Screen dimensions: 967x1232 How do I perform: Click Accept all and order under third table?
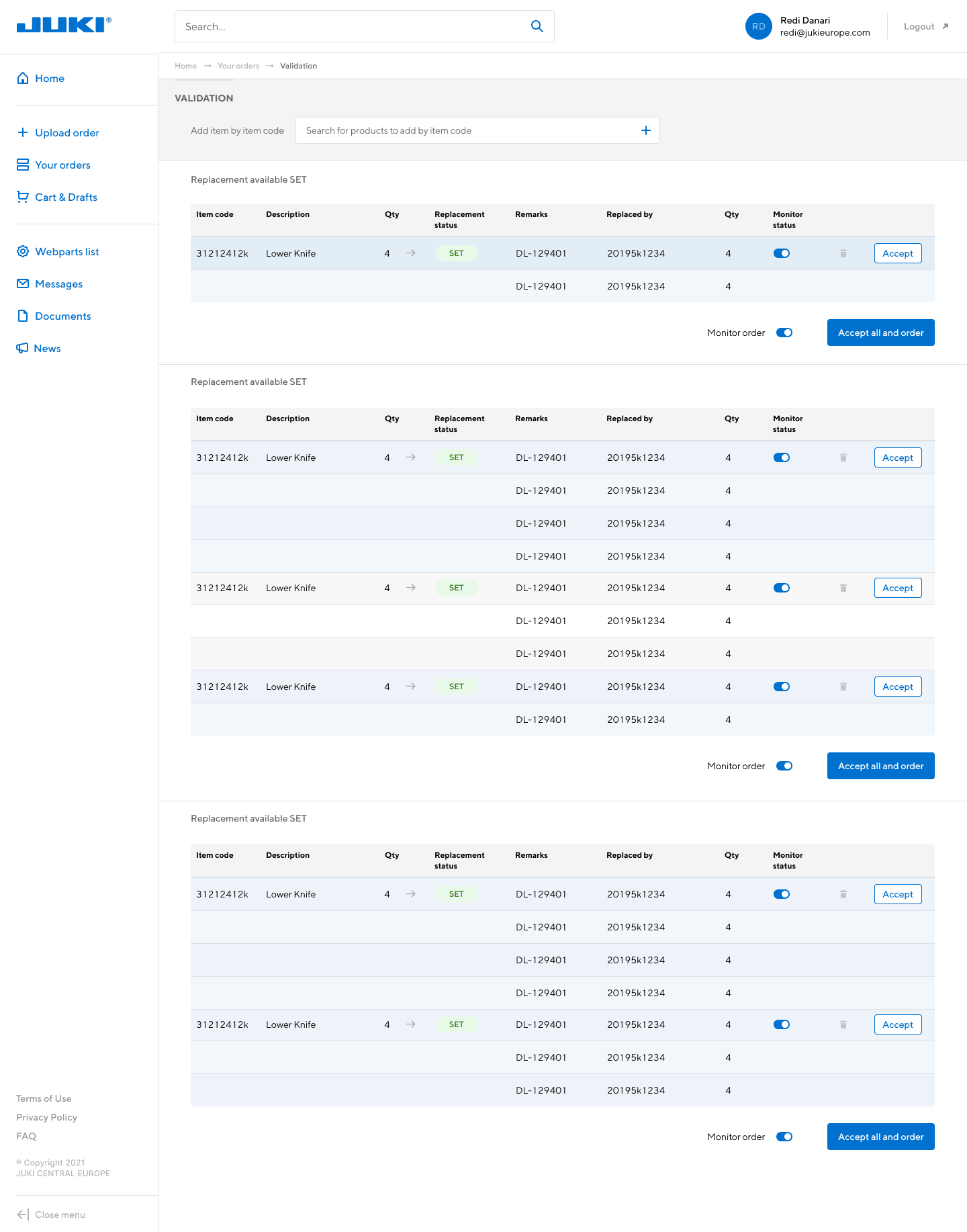pyautogui.click(x=881, y=1137)
